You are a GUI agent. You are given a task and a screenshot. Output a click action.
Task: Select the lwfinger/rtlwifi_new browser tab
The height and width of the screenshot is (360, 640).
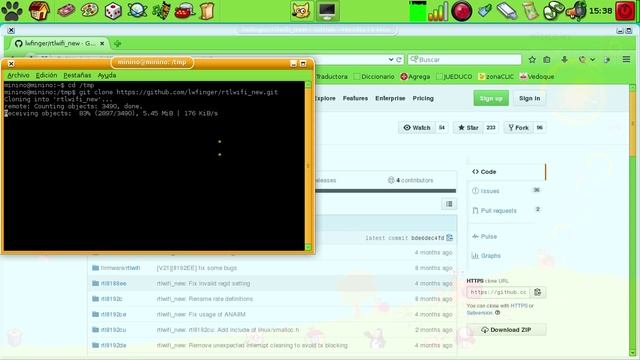click(60, 43)
